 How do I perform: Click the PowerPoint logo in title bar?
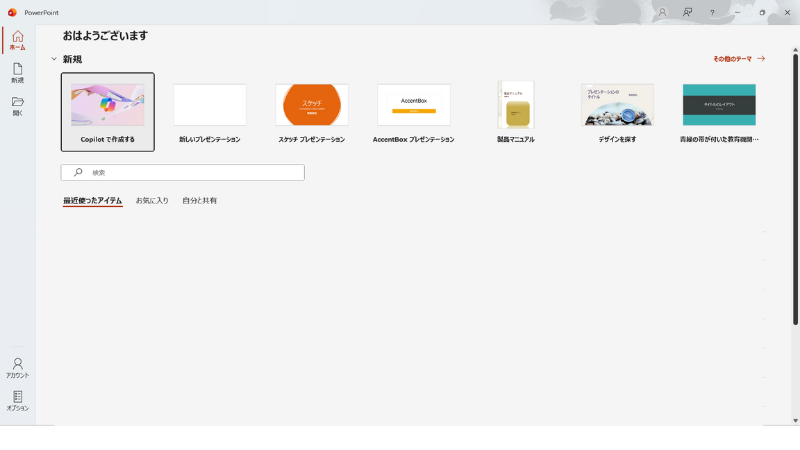point(12,12)
